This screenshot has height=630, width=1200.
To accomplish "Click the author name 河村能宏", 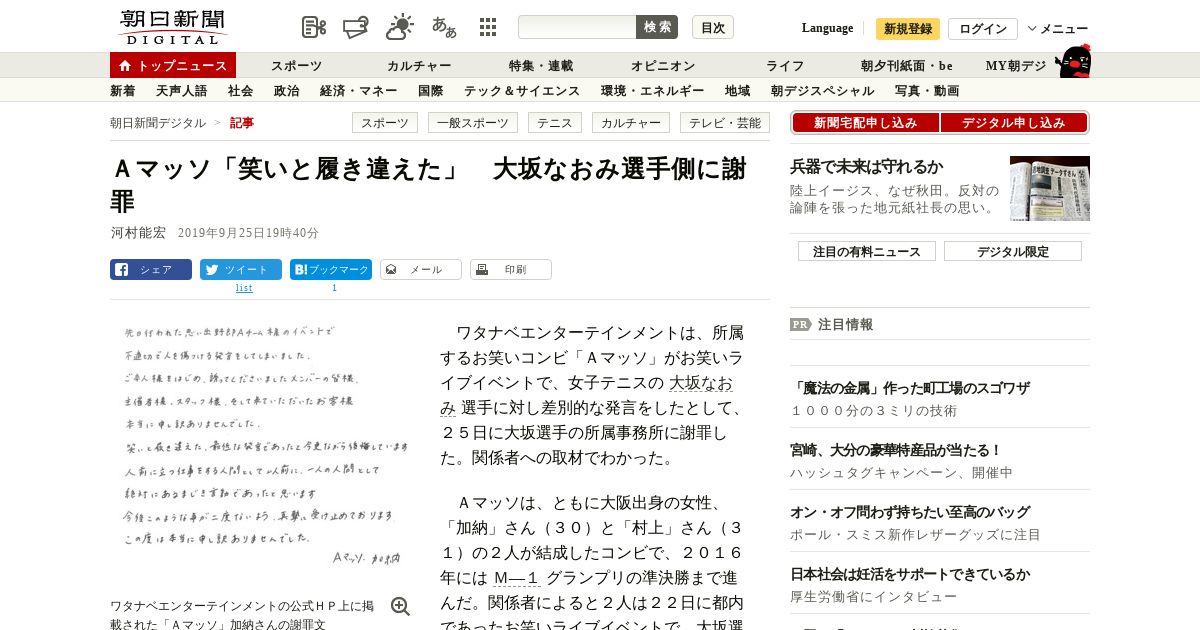I will [138, 232].
